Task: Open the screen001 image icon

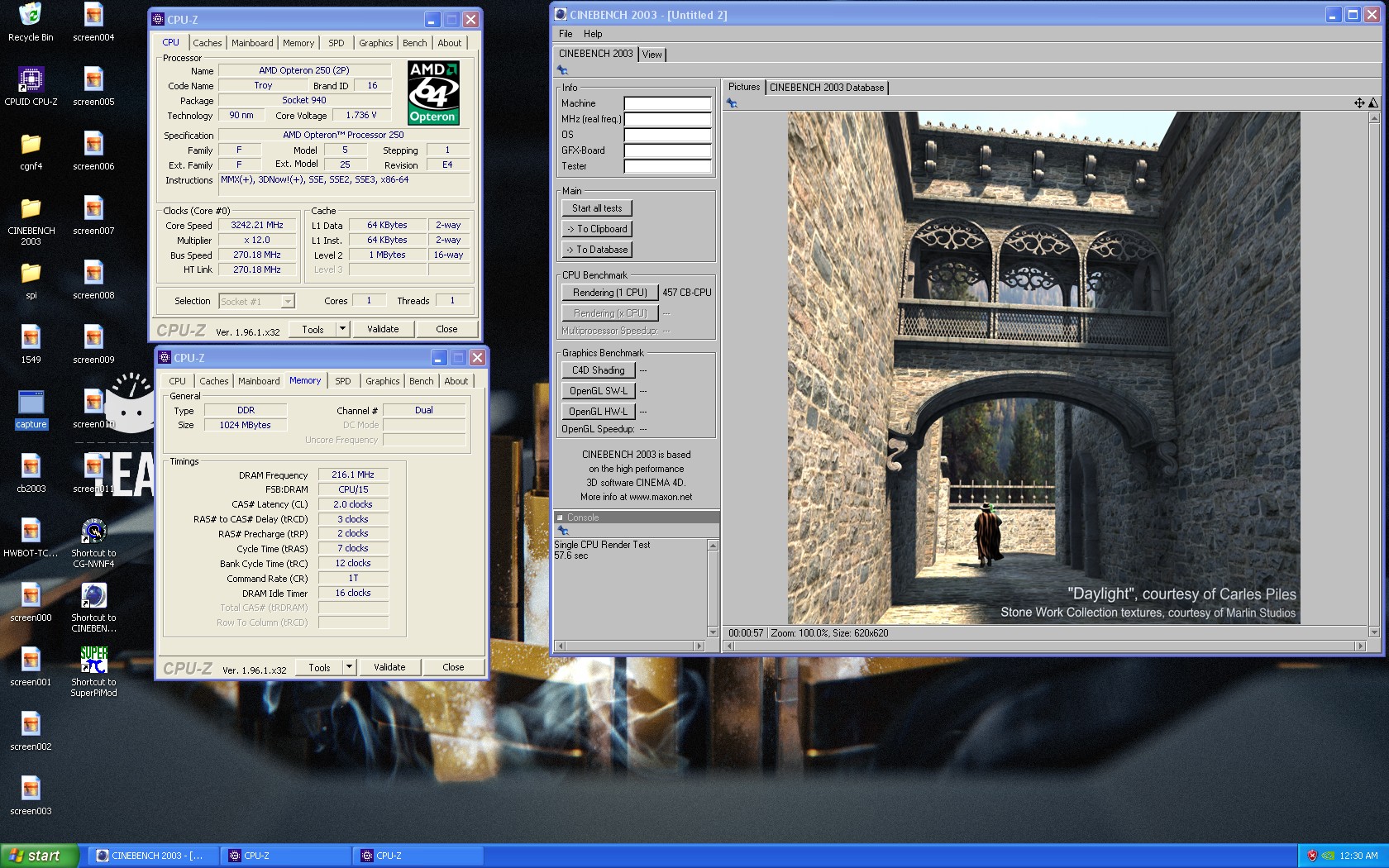Action: [x=31, y=666]
